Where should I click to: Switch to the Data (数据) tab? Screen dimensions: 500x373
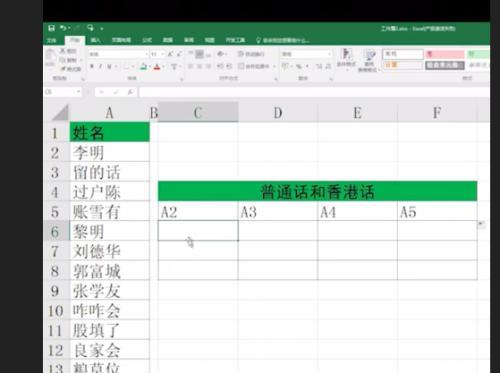point(168,40)
